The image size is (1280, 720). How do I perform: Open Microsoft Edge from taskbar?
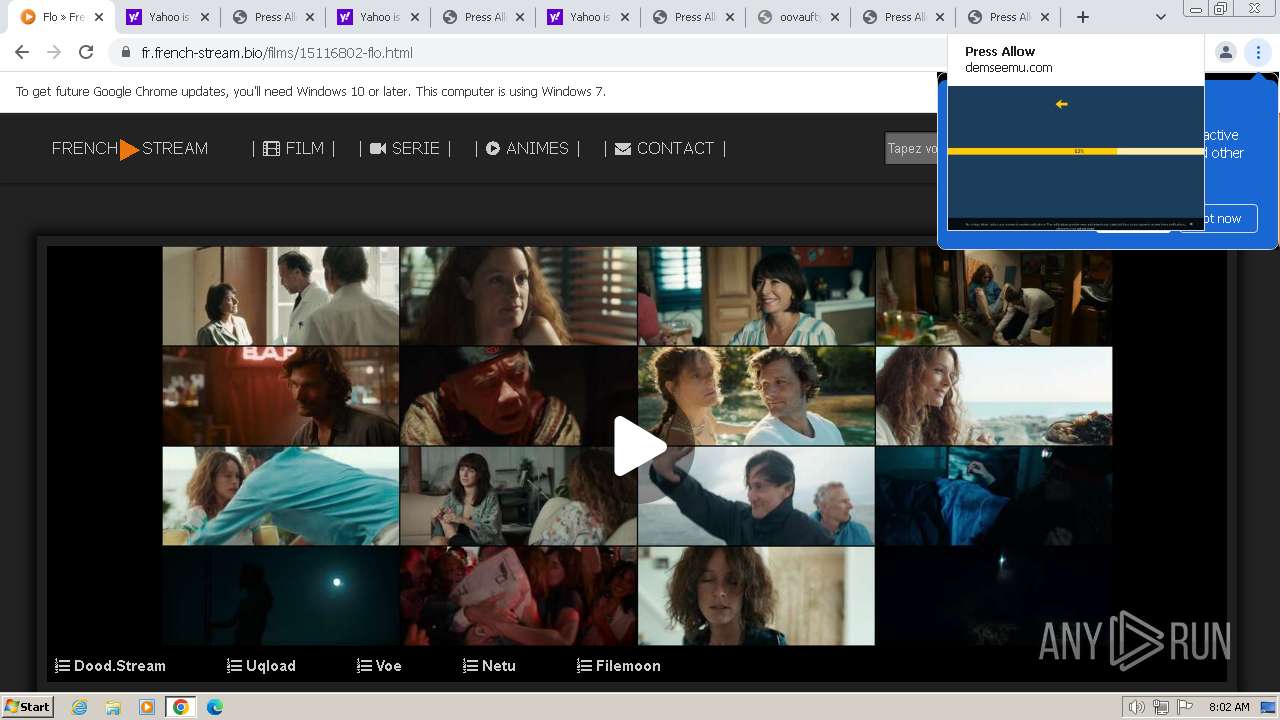pos(215,707)
